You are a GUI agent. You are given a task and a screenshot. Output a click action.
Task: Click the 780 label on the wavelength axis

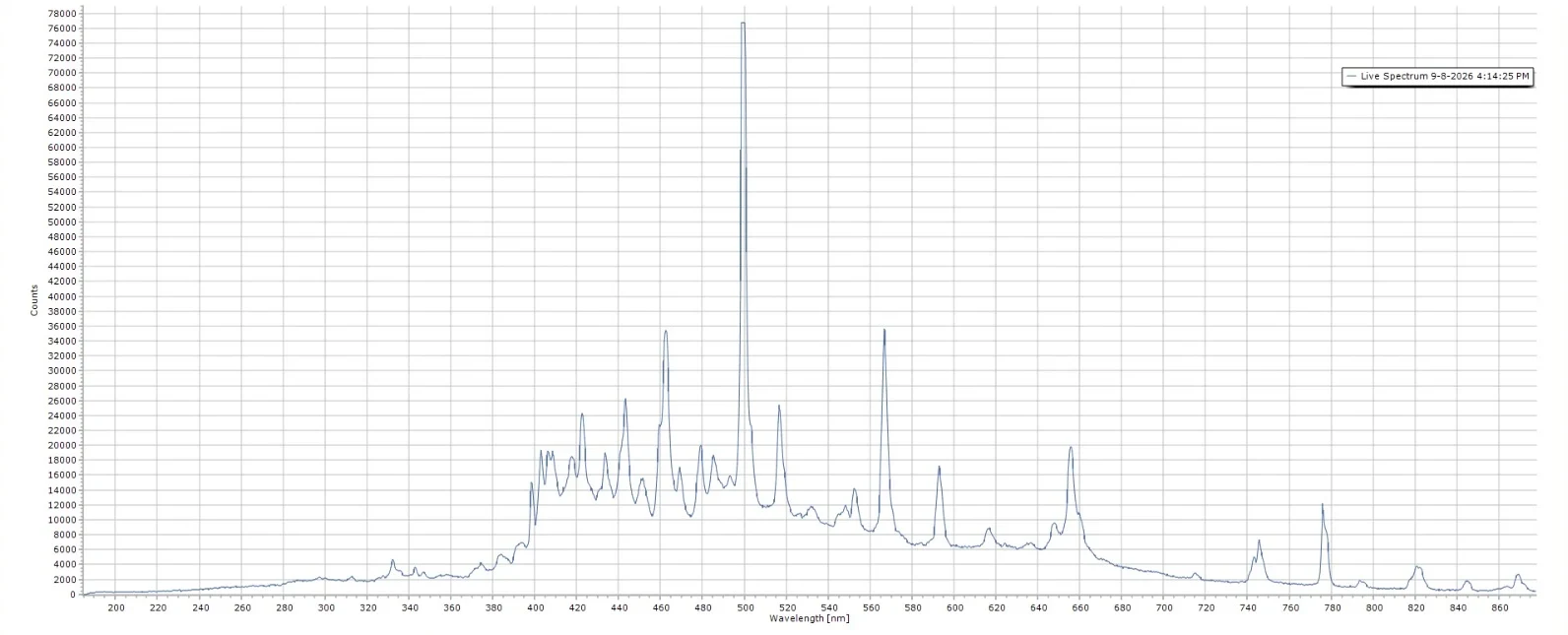[x=1334, y=607]
